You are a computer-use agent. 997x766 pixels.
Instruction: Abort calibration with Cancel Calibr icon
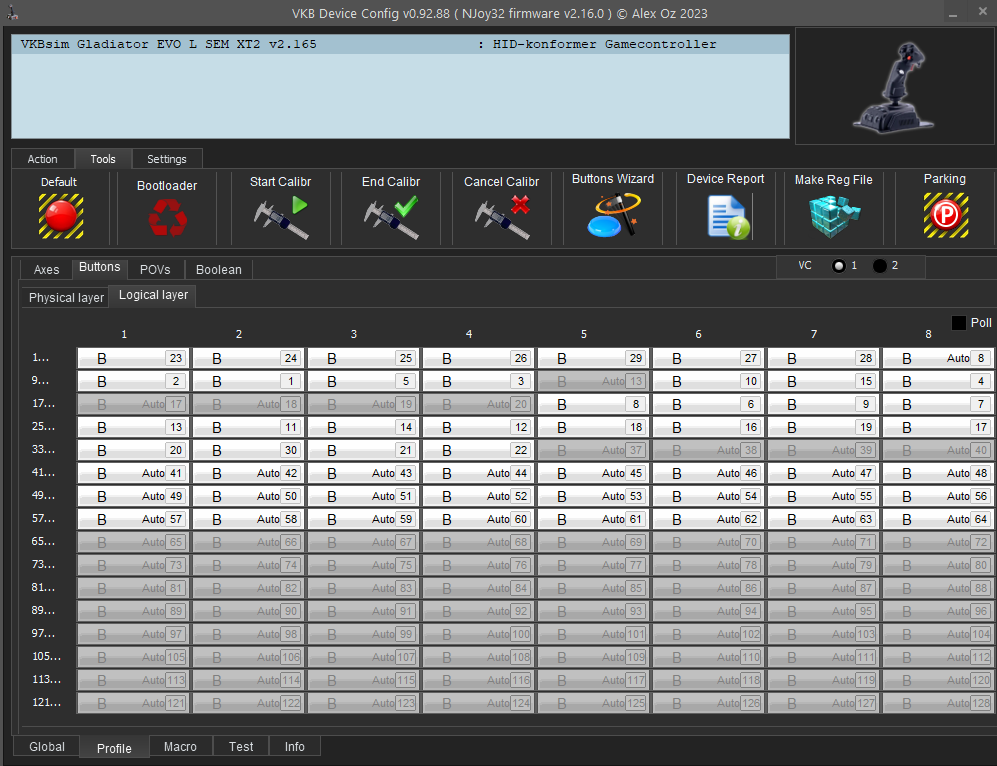(x=502, y=217)
